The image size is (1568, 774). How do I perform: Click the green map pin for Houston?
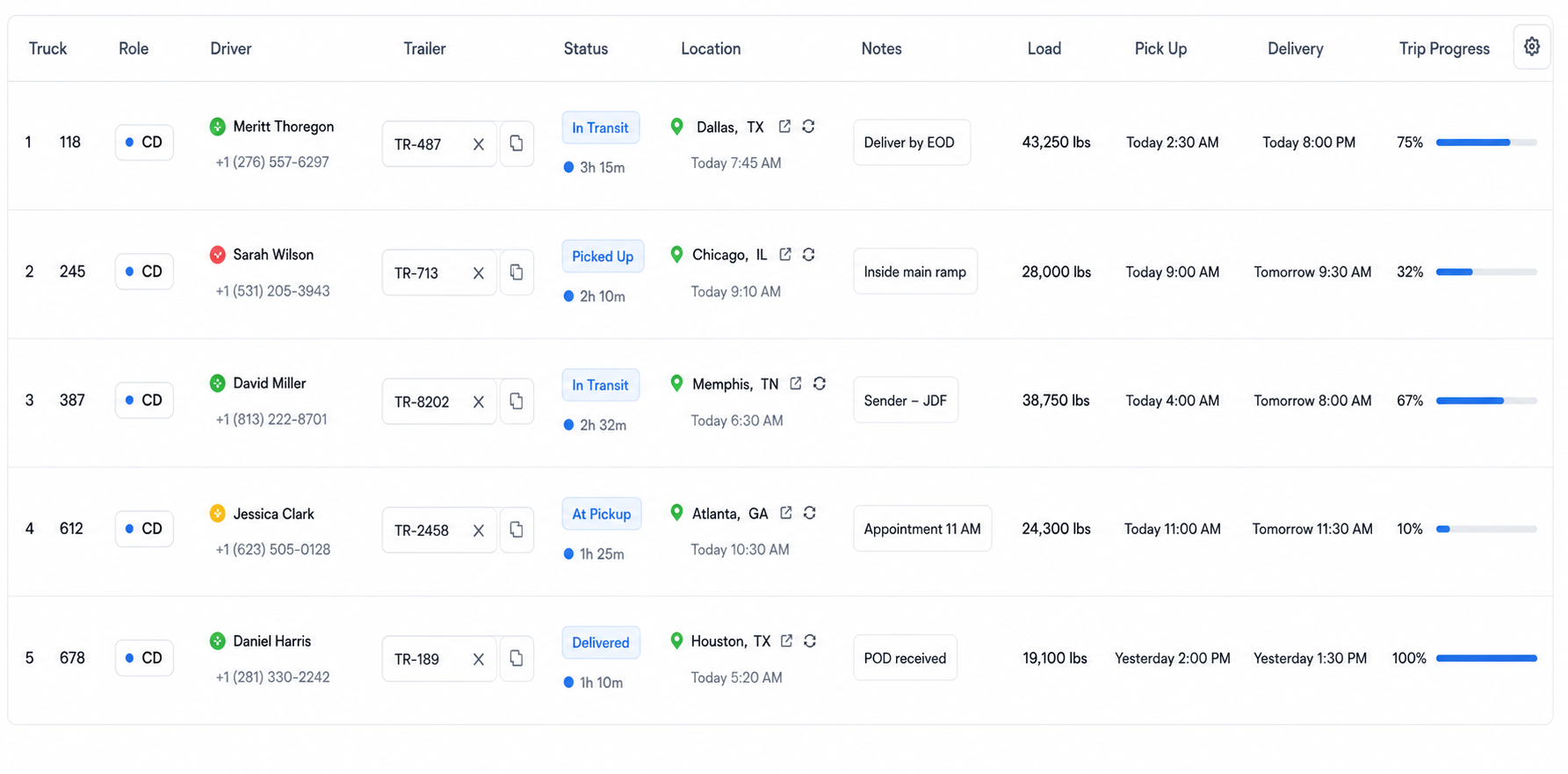(676, 640)
